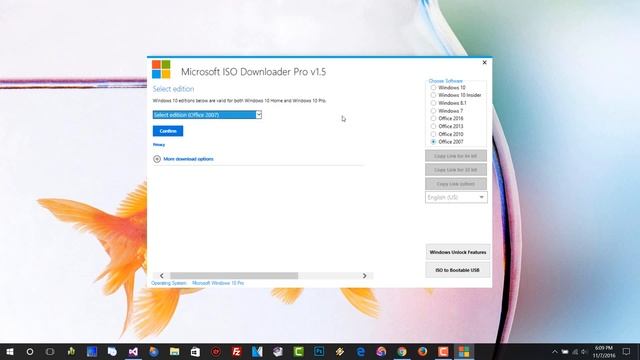Open Firefox from the taskbar

[x=422, y=351]
